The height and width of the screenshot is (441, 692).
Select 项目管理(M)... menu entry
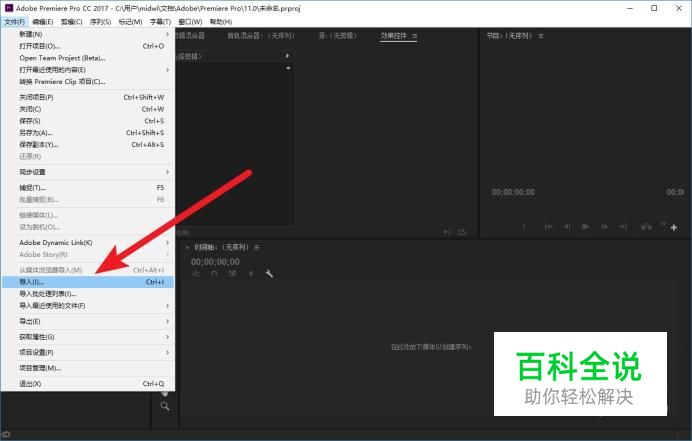(x=88, y=368)
